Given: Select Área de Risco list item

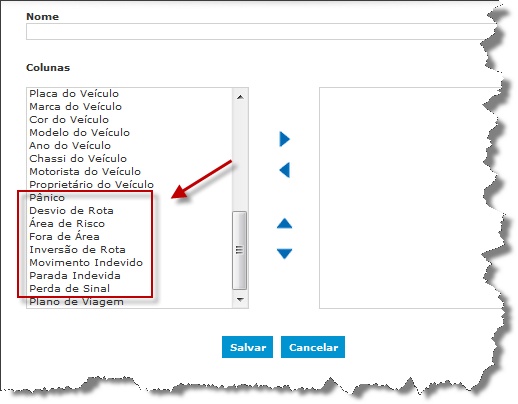Looking at the screenshot, I should (x=67, y=224).
